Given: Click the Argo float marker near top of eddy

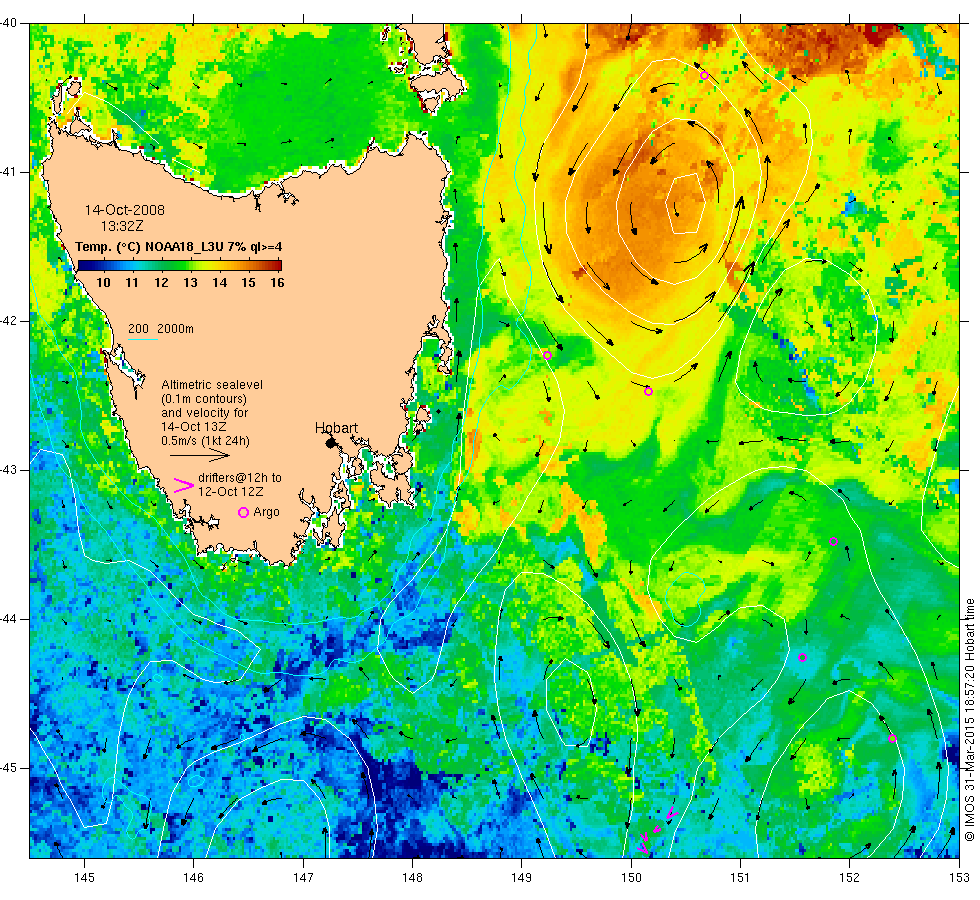Looking at the screenshot, I should point(704,76).
